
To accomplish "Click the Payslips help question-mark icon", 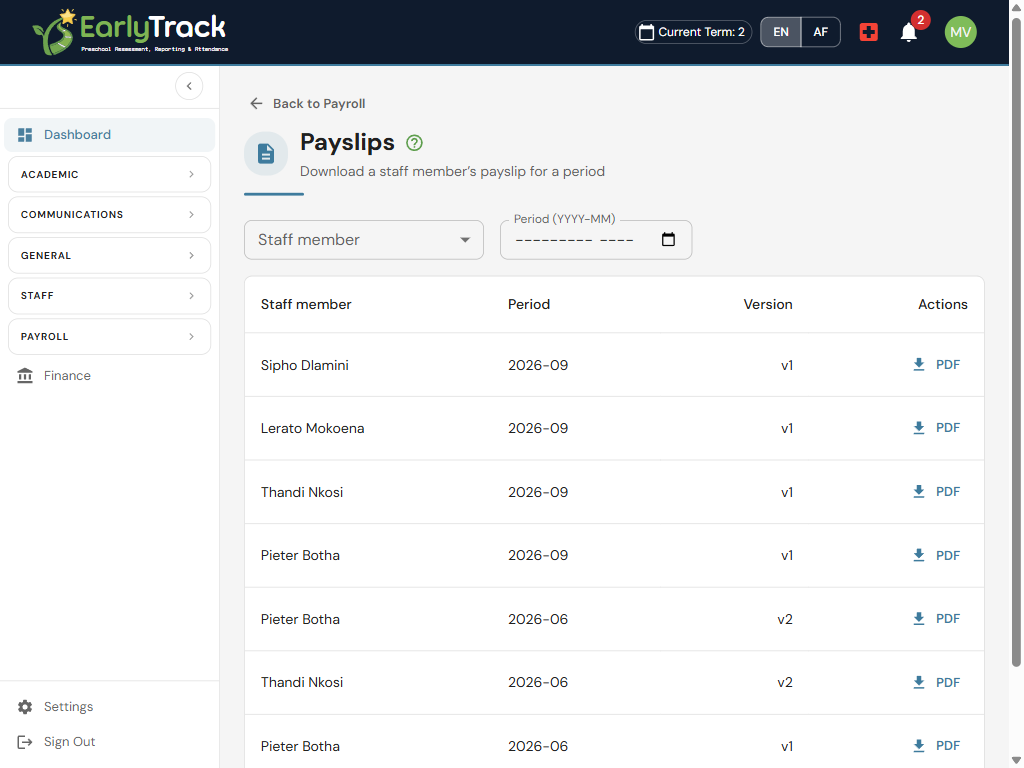I will click(414, 142).
